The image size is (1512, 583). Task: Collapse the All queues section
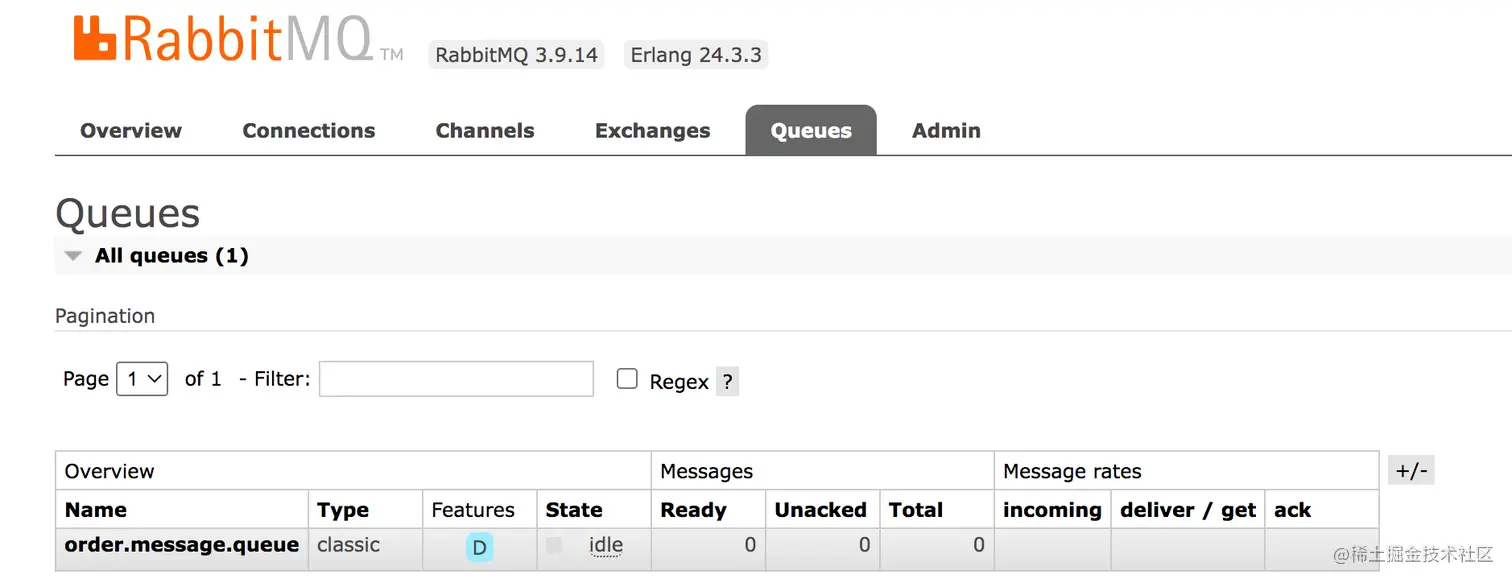tap(73, 256)
